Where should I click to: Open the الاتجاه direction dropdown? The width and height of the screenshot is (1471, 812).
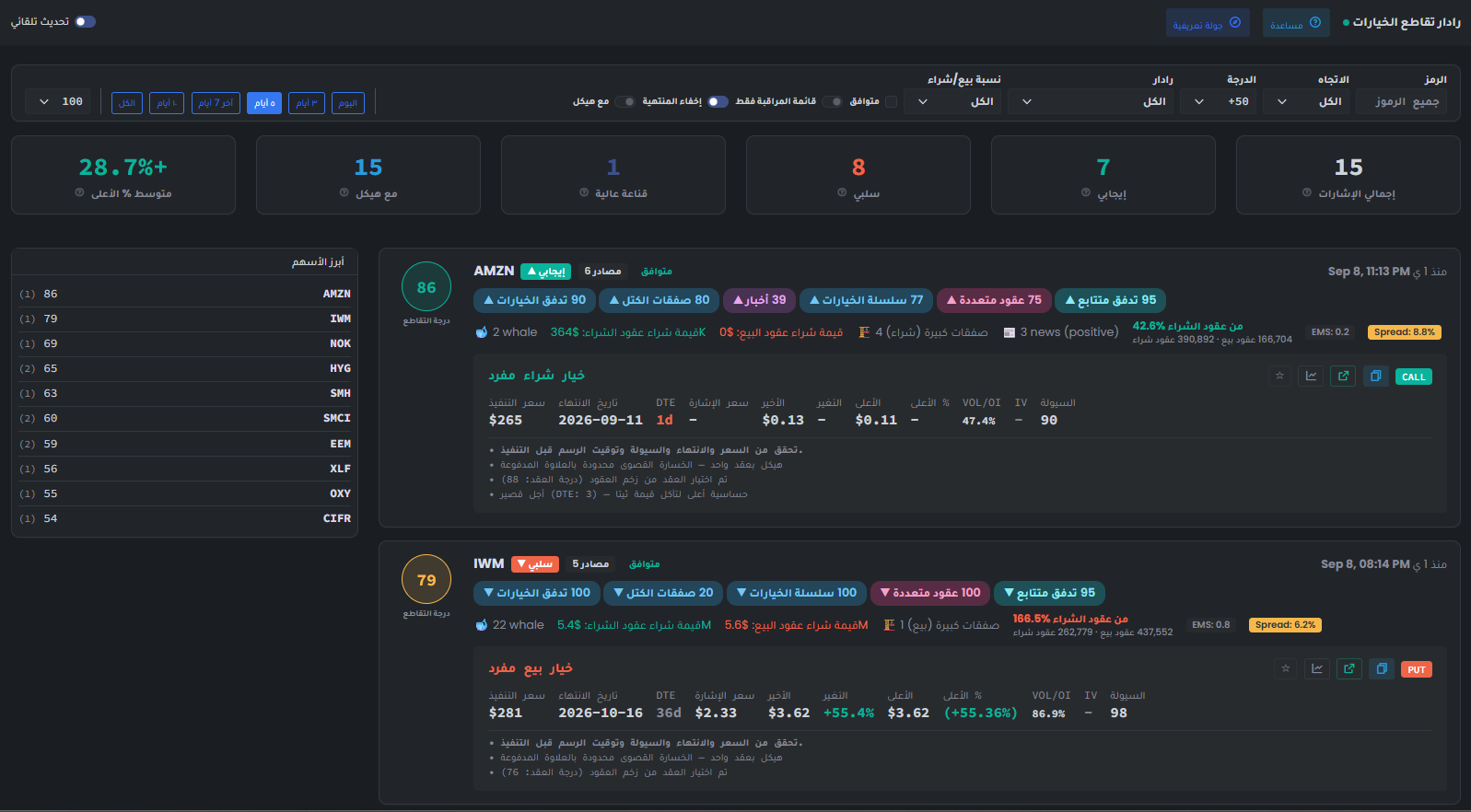[x=1306, y=101]
